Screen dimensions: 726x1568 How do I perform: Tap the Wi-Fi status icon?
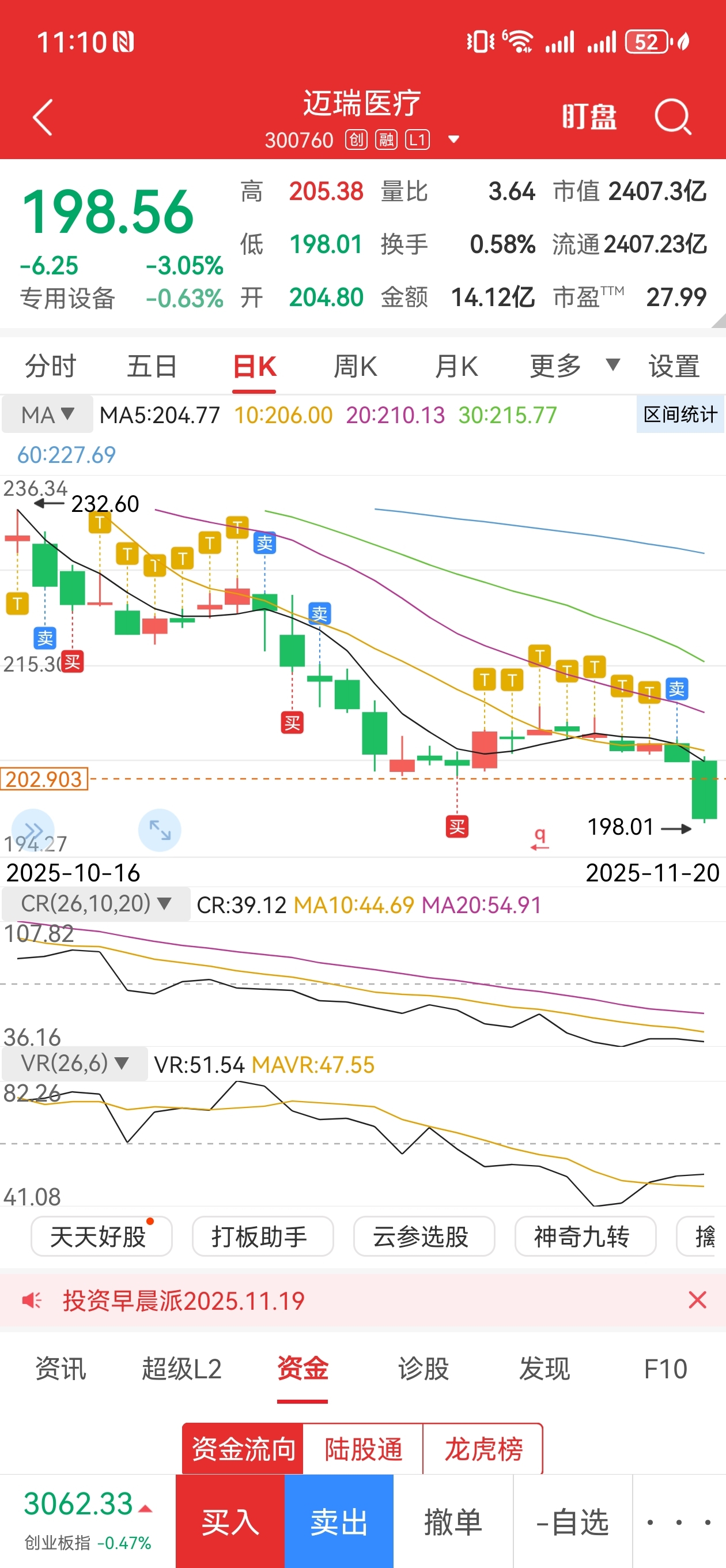tap(519, 42)
